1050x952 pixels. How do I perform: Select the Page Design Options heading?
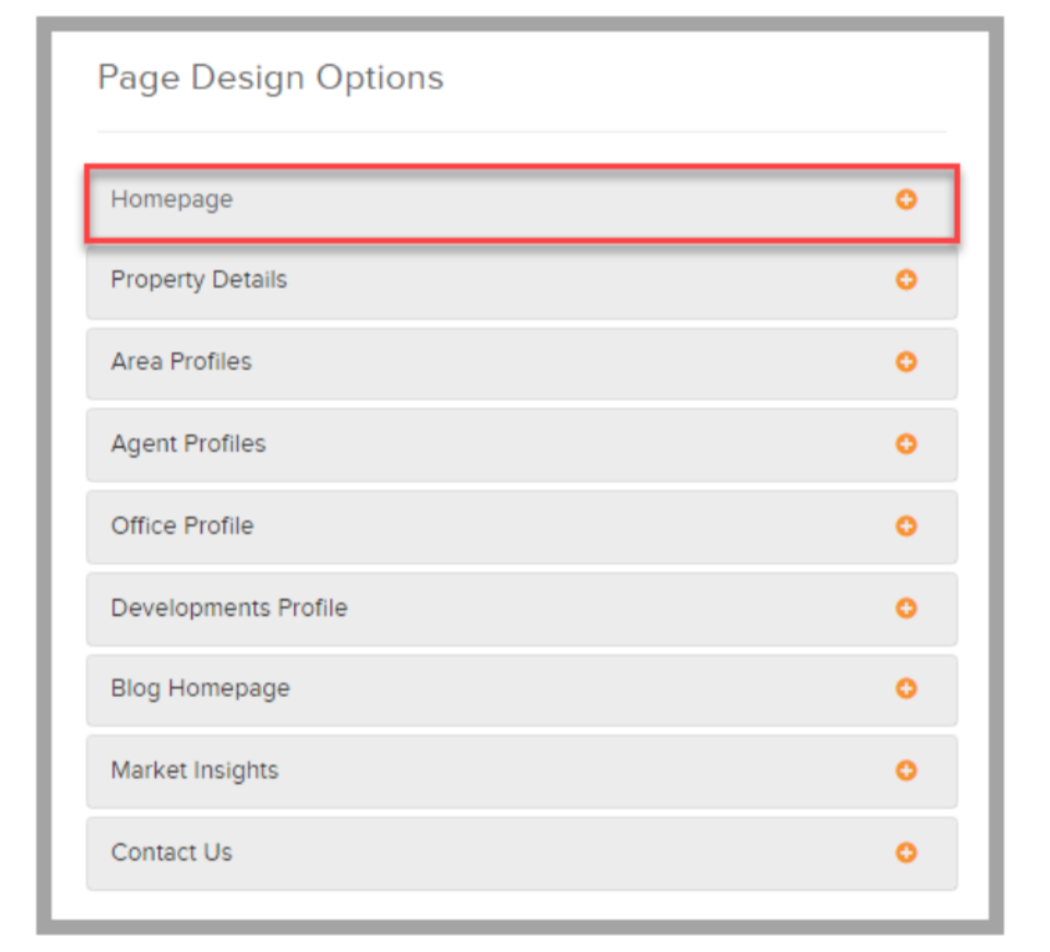click(271, 78)
